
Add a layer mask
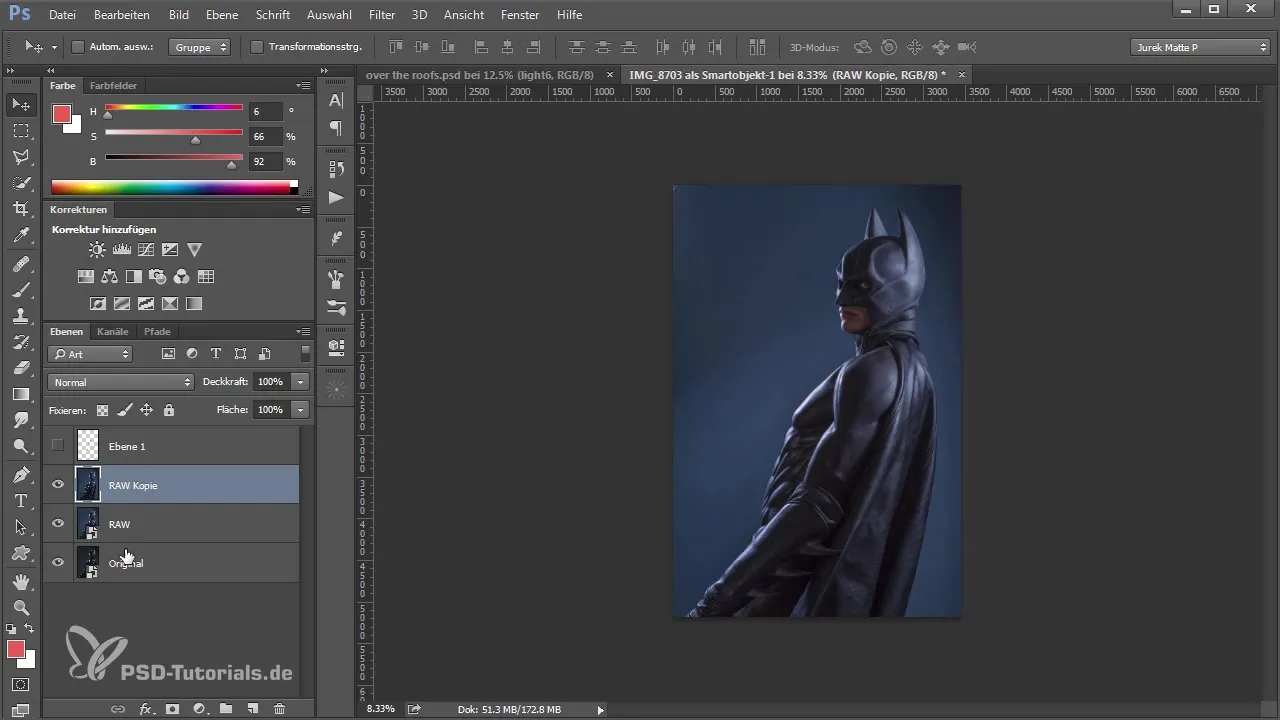point(172,709)
